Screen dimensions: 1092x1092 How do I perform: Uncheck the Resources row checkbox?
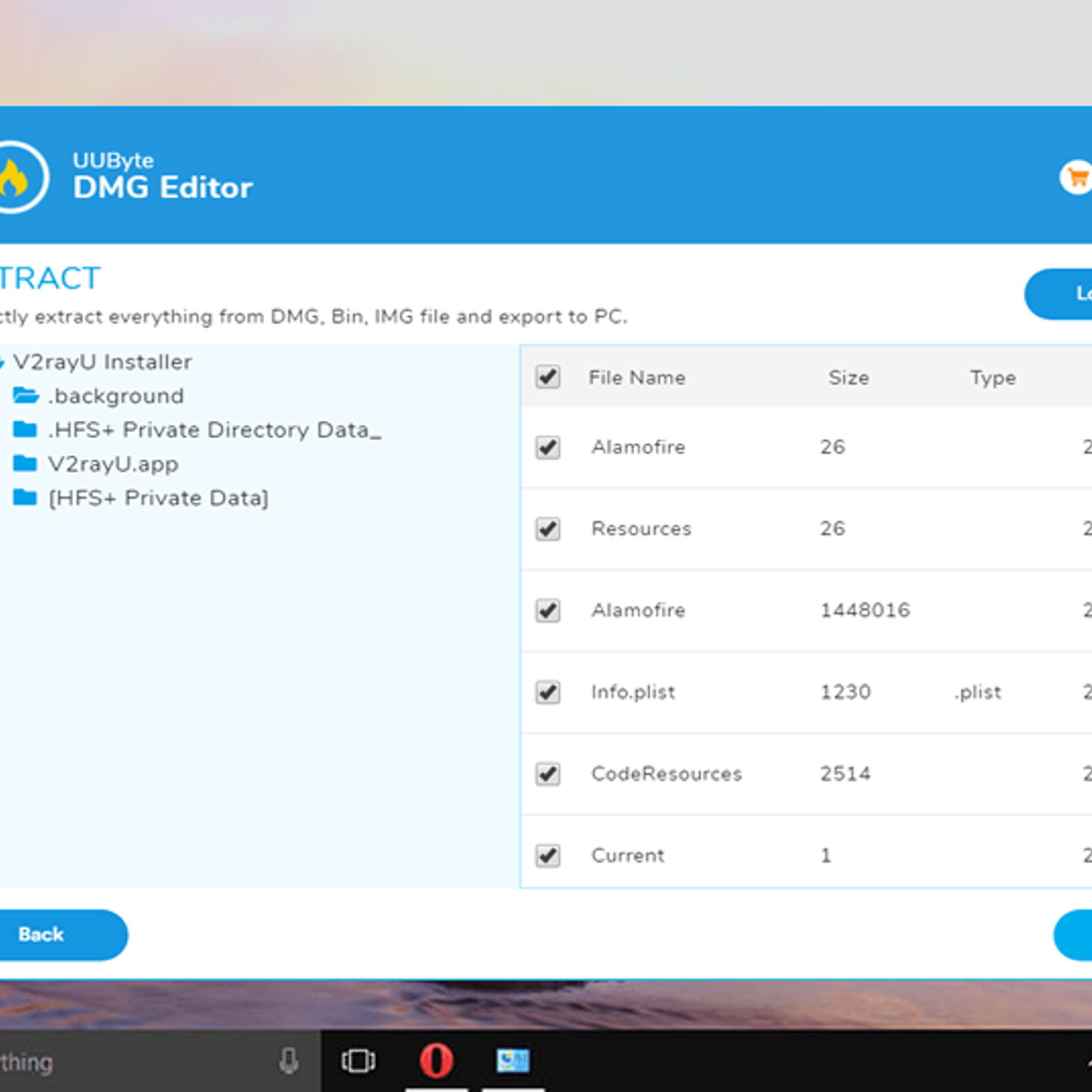tap(548, 529)
